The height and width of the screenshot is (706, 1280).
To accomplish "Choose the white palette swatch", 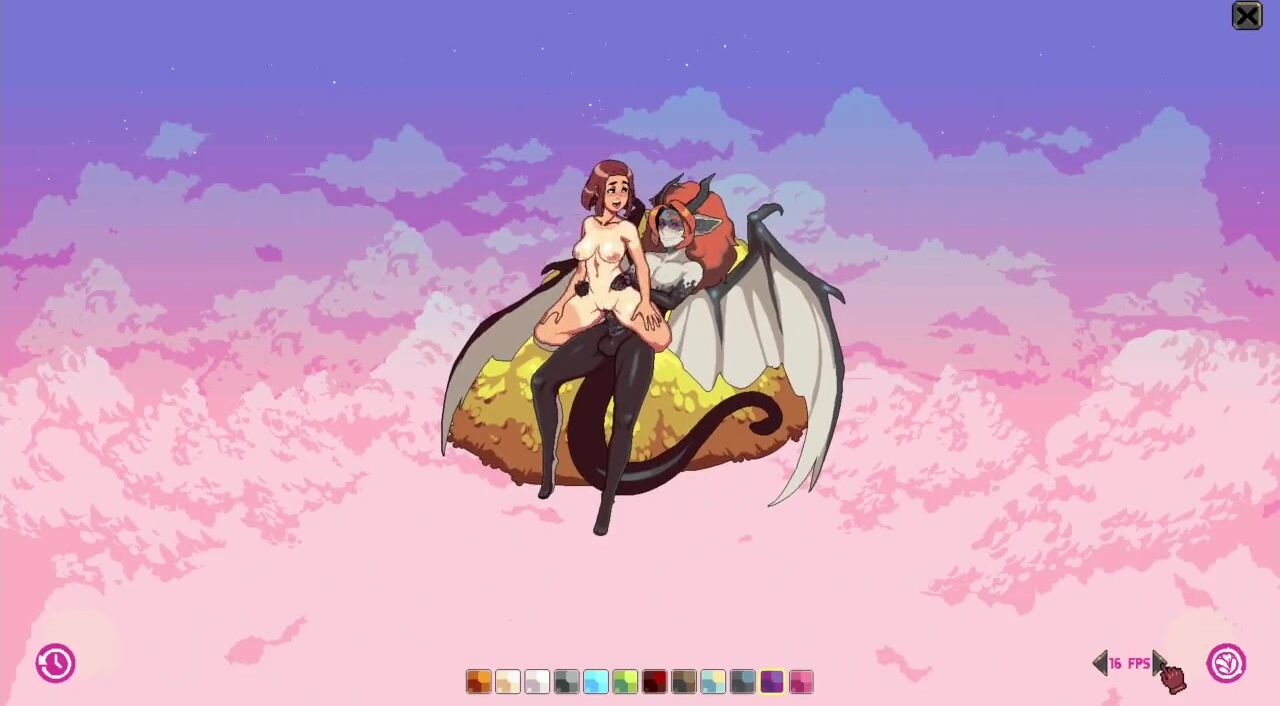I will pyautogui.click(x=537, y=682).
